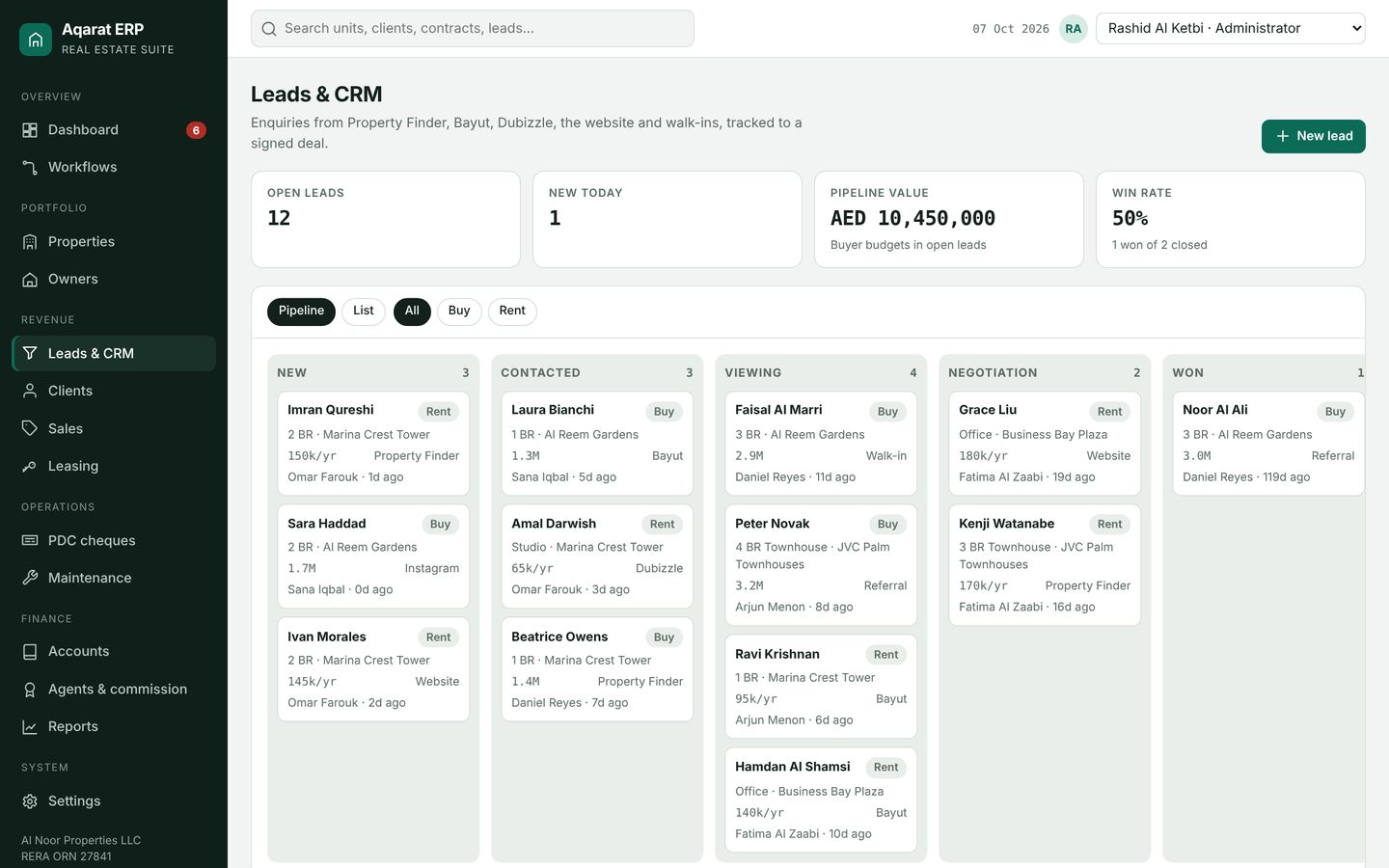
Task: Click the Sales tag icon
Action: tap(30, 428)
